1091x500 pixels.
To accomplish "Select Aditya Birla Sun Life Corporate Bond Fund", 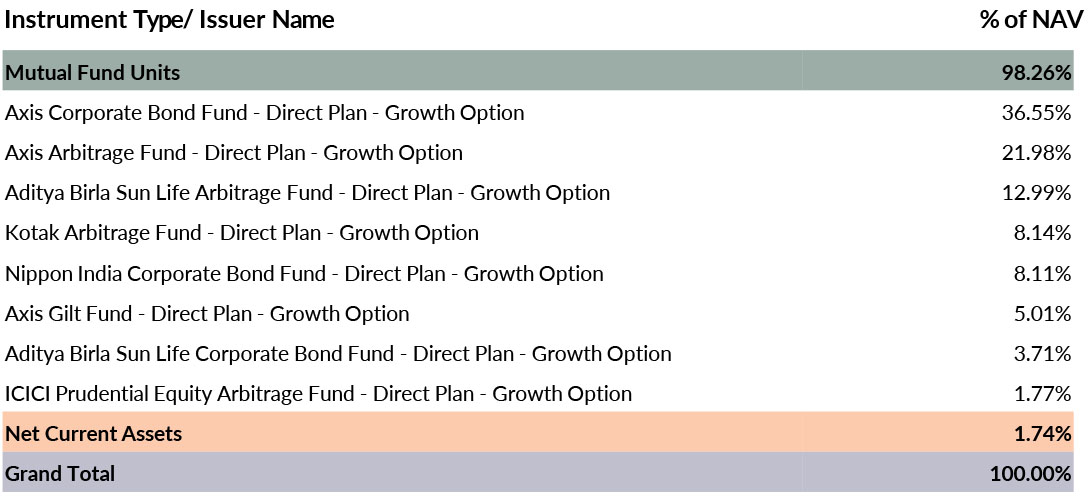I will (338, 354).
